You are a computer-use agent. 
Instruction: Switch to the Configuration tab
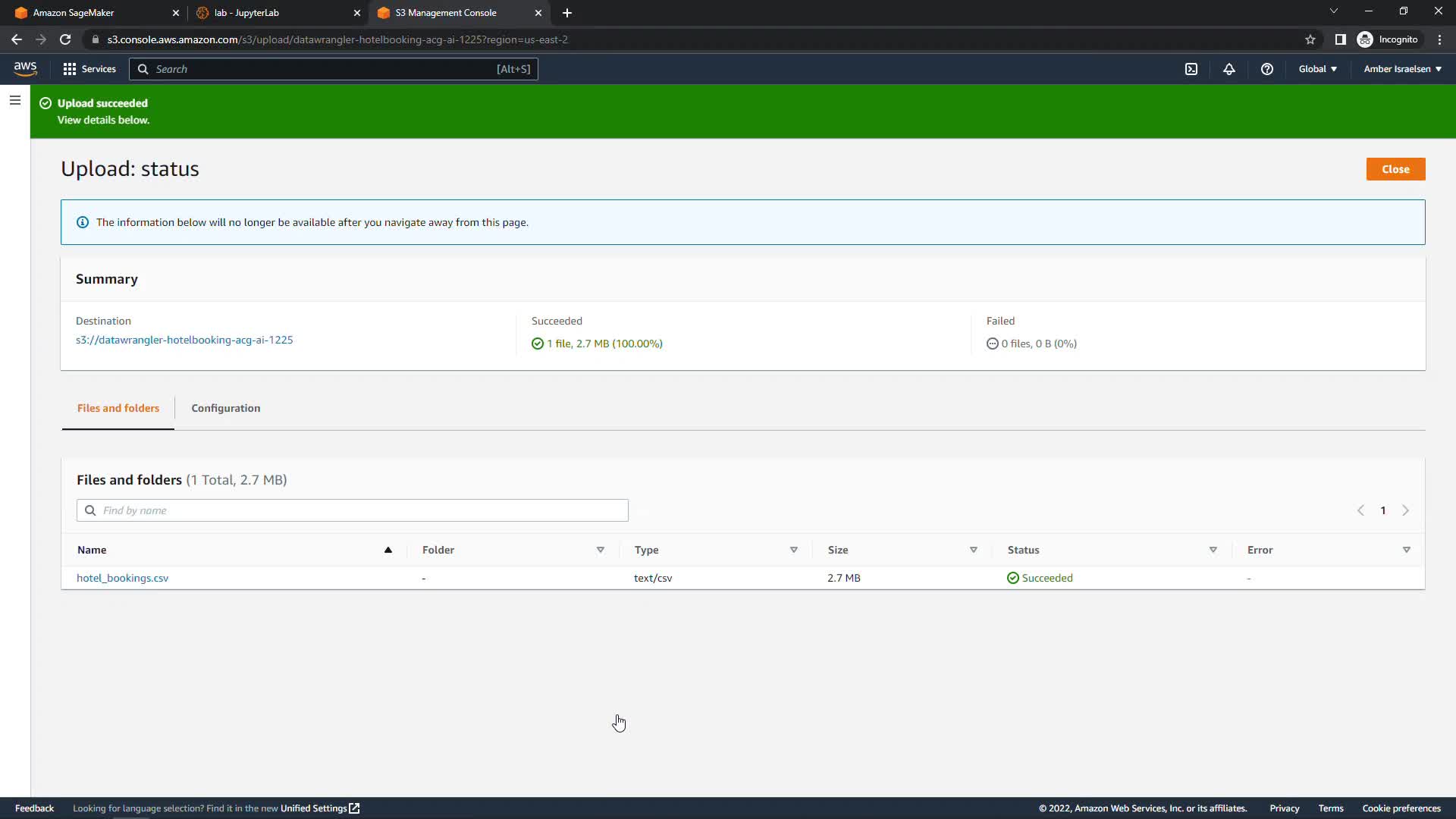[x=225, y=408]
